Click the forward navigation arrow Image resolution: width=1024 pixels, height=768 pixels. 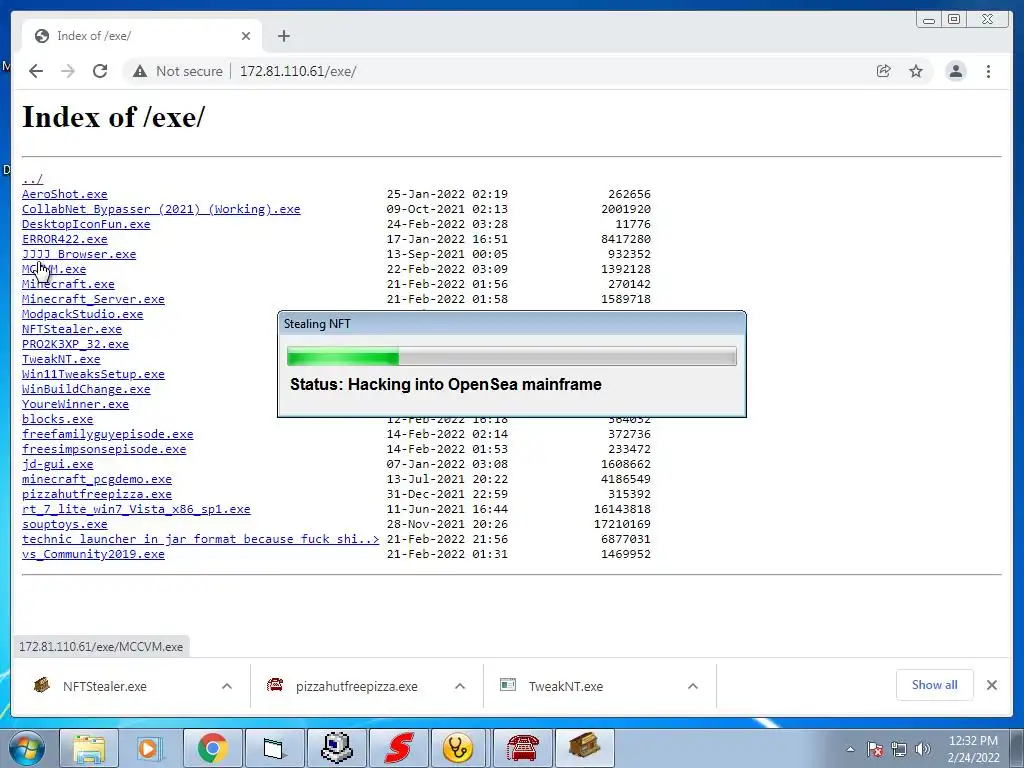tap(68, 71)
